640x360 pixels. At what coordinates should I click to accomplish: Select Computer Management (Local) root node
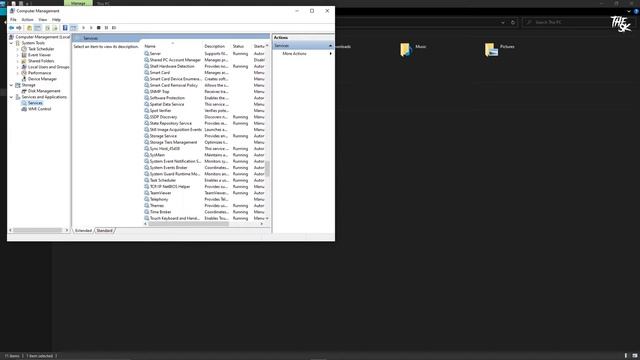42,37
